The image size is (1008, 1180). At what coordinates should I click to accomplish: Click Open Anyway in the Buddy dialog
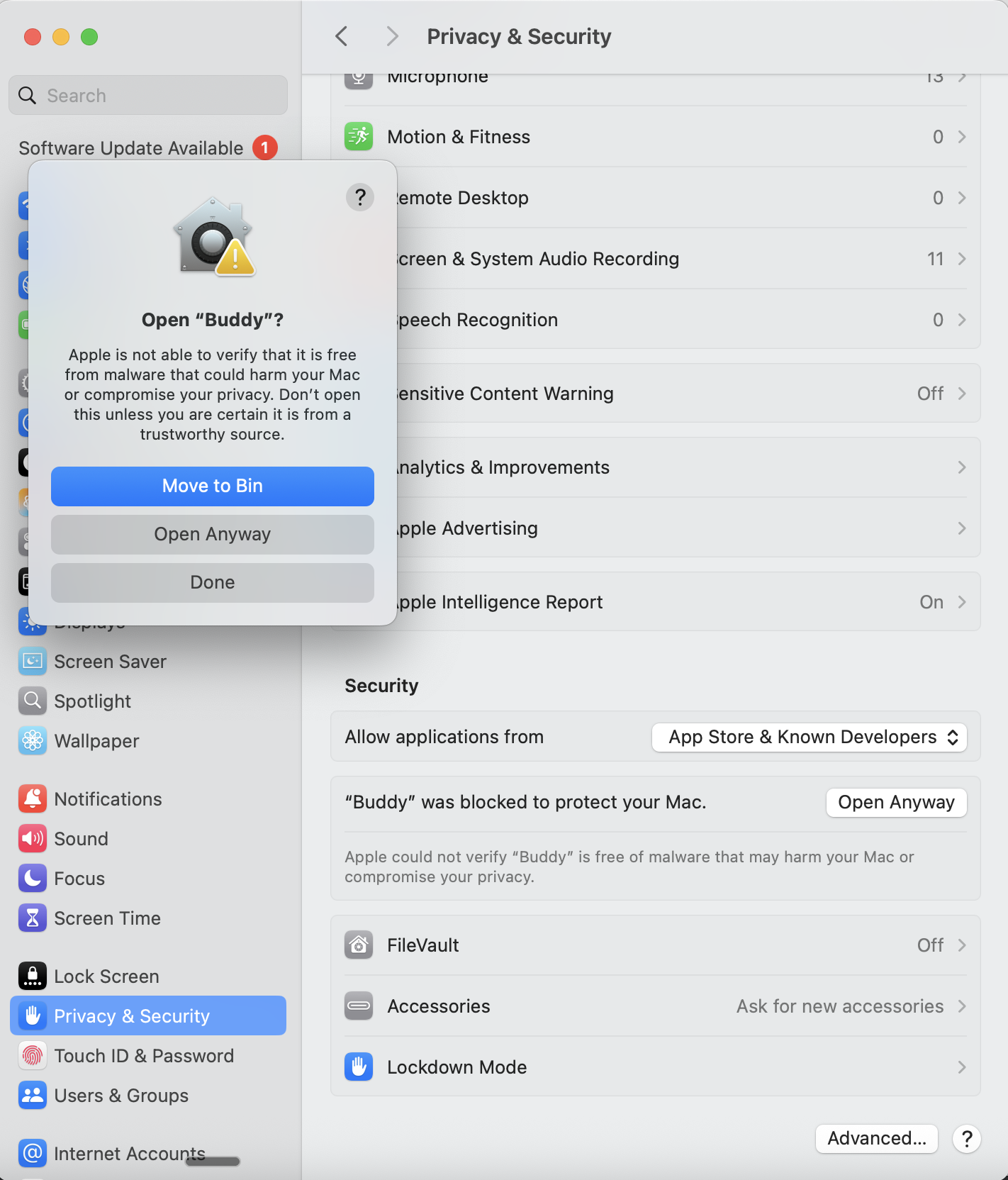(x=213, y=534)
